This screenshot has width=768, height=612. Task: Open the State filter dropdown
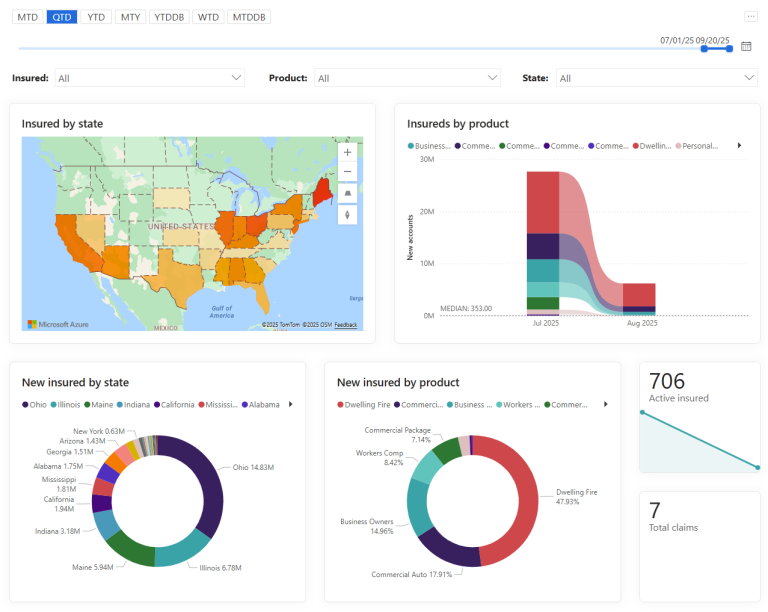(656, 78)
